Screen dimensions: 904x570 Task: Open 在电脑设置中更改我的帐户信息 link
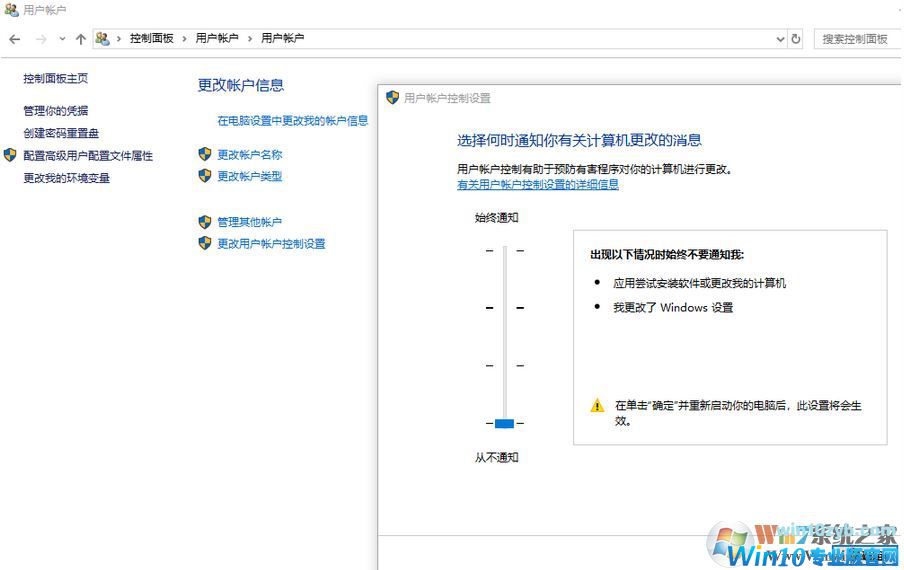pos(293,120)
